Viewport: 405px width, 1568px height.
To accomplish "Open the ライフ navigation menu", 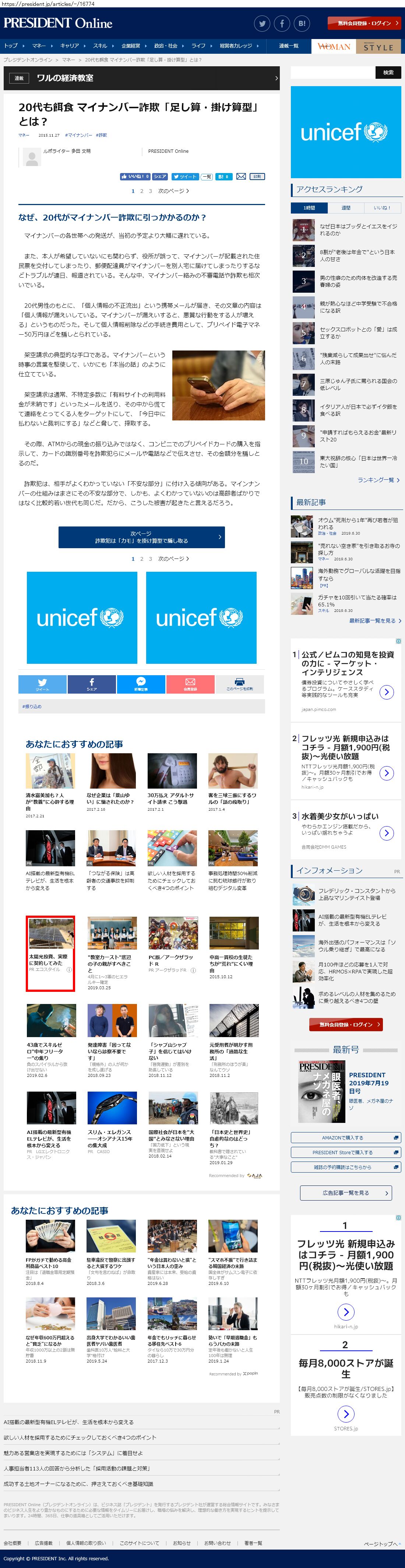I will pyautogui.click(x=201, y=46).
